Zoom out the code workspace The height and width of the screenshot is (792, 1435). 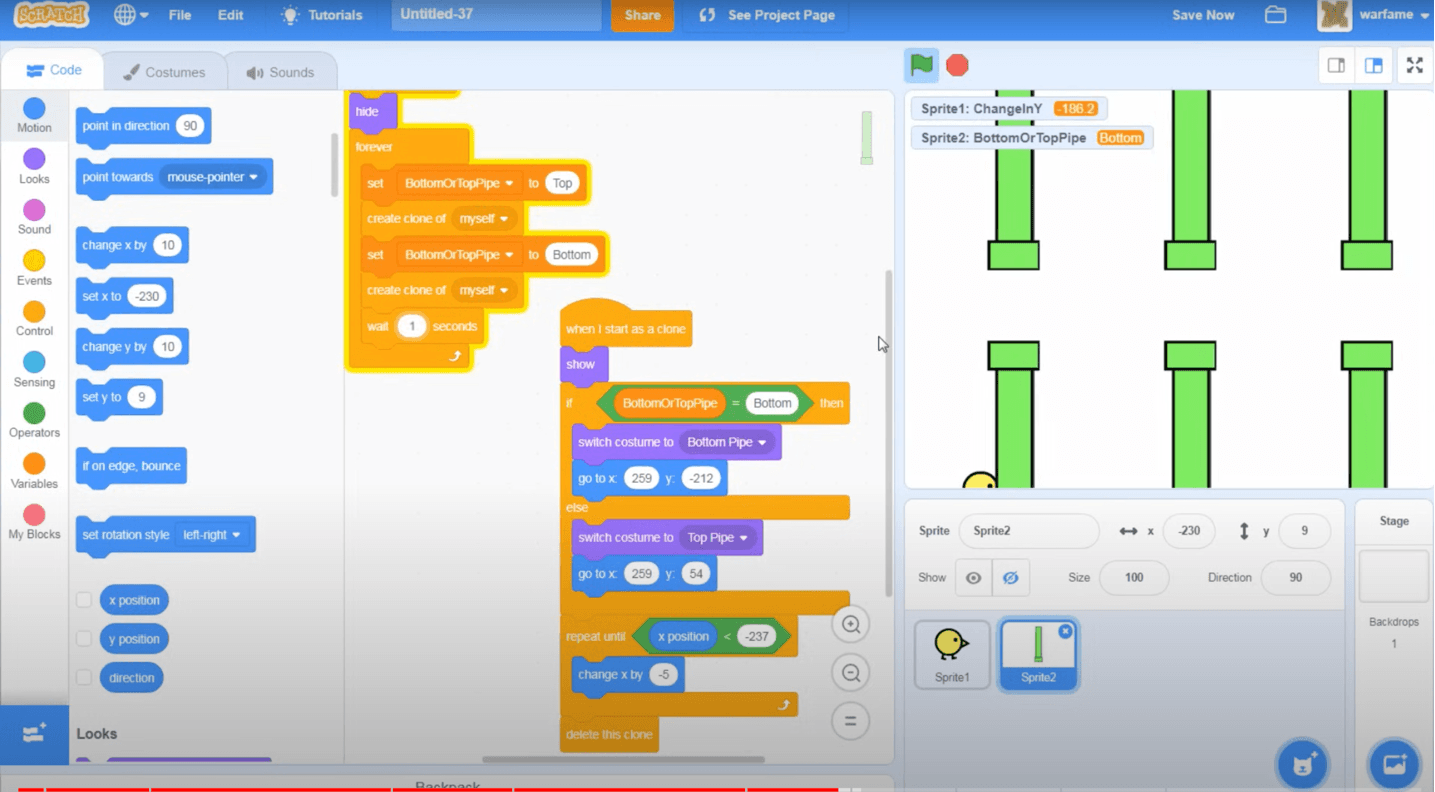tap(851, 673)
